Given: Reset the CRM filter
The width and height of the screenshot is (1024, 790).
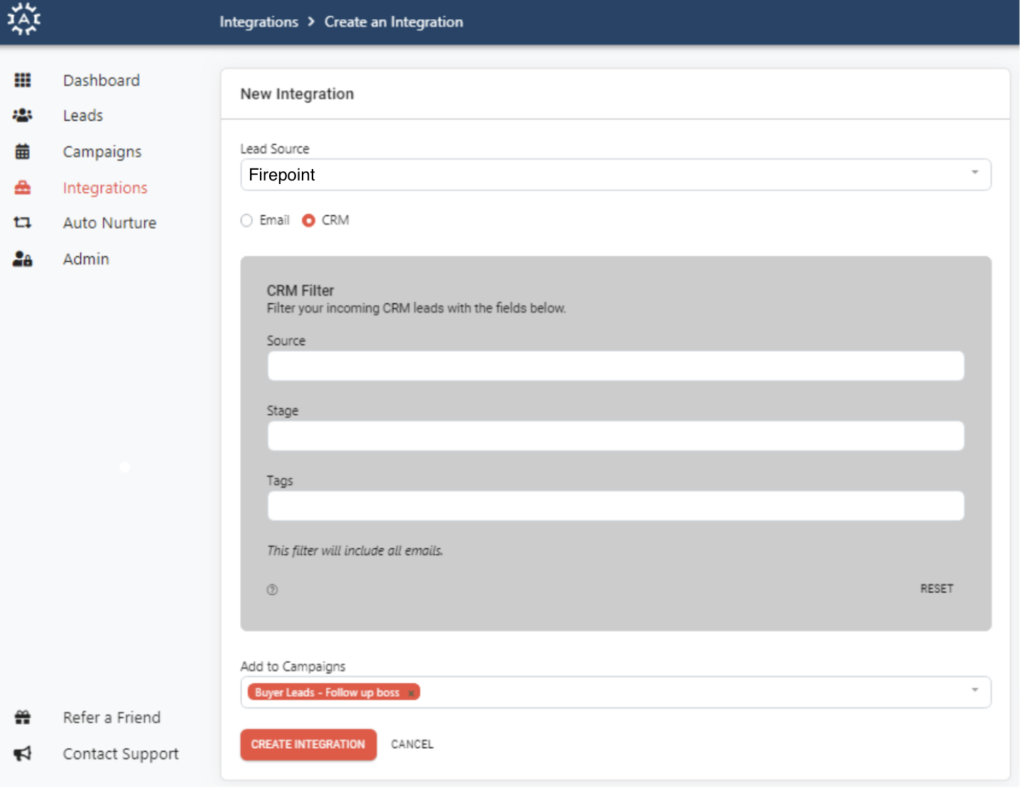Looking at the screenshot, I should click(937, 589).
